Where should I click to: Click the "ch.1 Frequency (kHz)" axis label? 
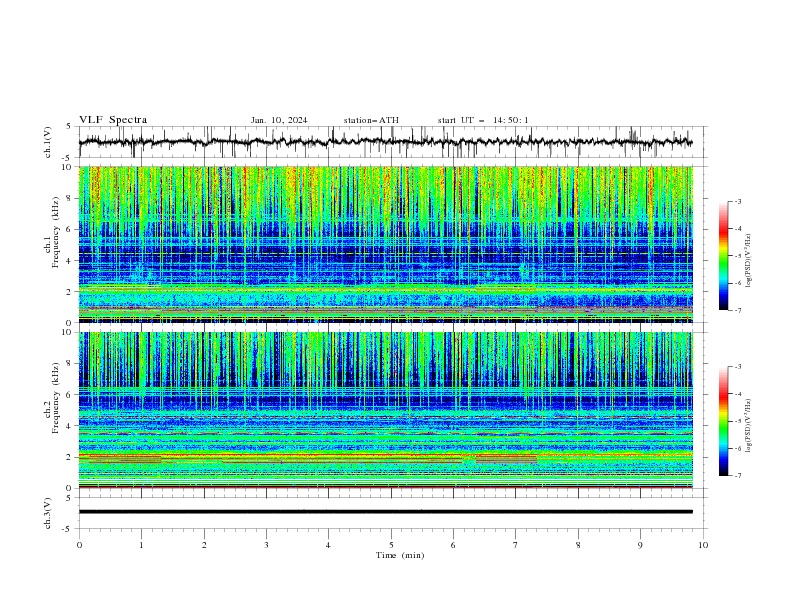pyautogui.click(x=52, y=230)
